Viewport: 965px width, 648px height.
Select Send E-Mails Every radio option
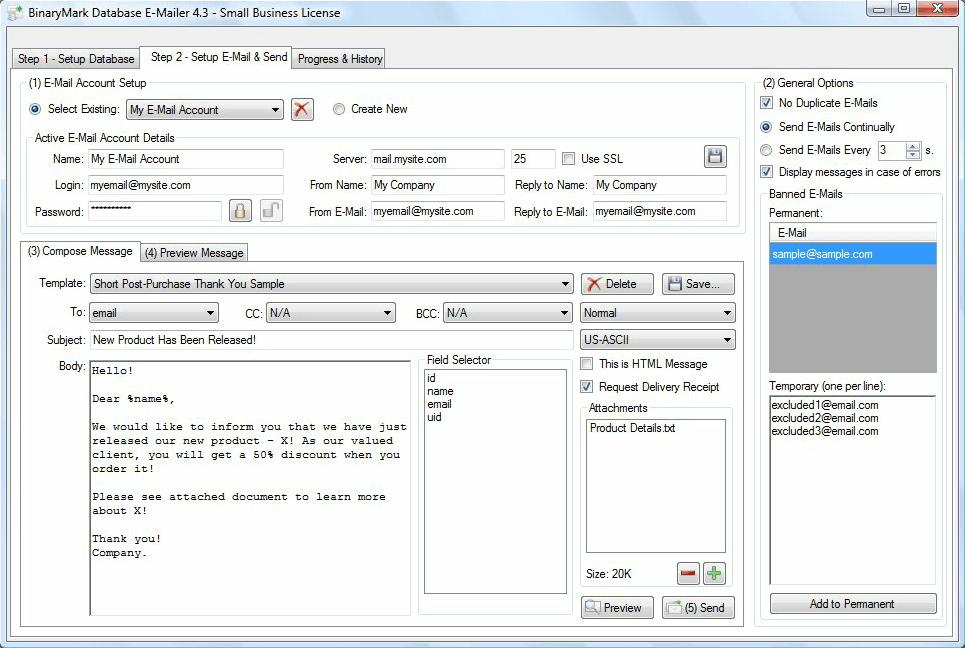(766, 150)
